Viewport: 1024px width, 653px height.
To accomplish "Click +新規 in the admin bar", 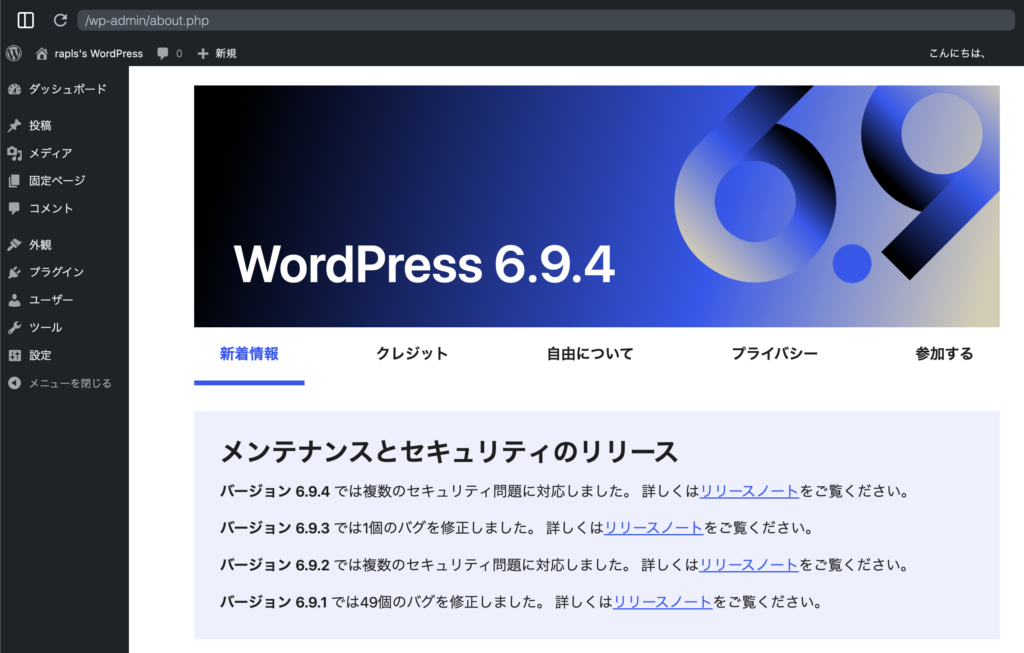I will click(x=216, y=53).
